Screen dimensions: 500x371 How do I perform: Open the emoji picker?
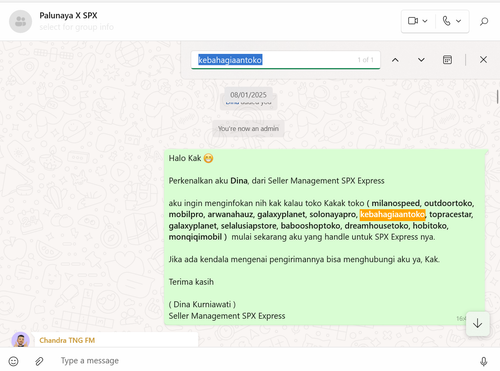coord(13,361)
